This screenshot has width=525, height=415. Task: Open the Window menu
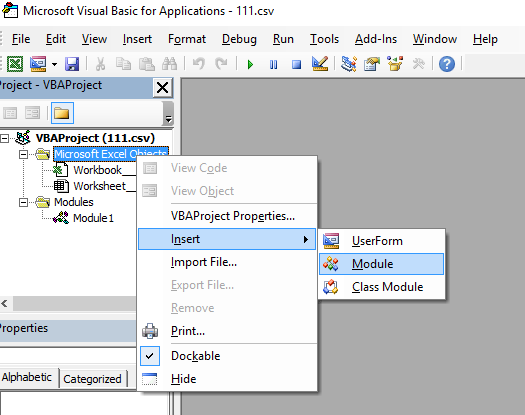[435, 39]
